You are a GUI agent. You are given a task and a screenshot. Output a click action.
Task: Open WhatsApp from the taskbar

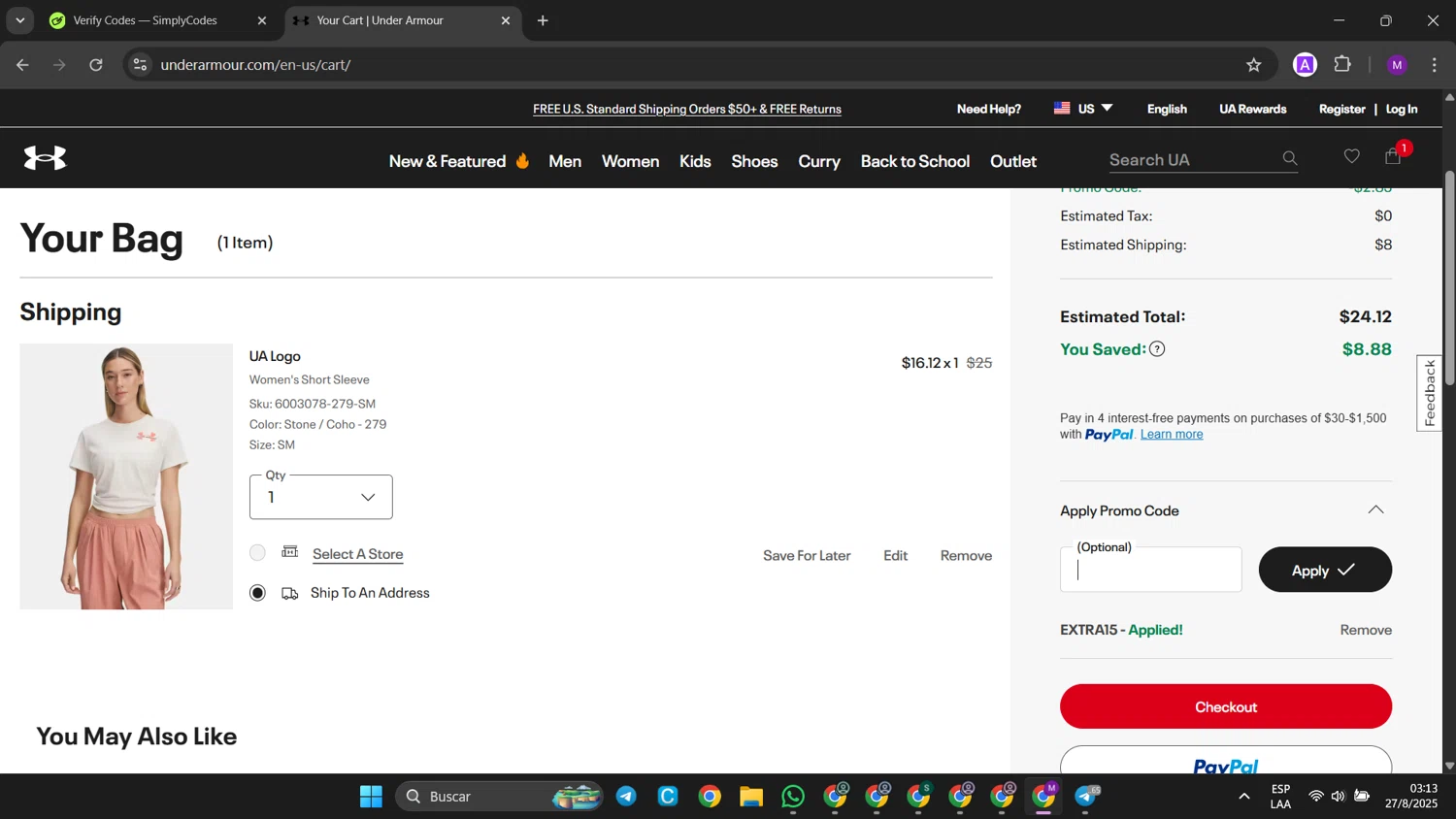(793, 797)
